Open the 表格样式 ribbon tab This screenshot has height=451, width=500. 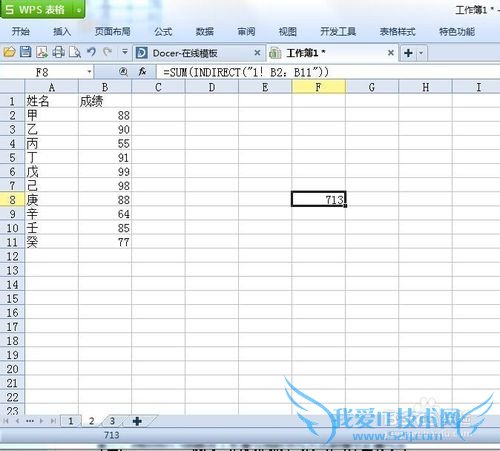click(x=397, y=32)
